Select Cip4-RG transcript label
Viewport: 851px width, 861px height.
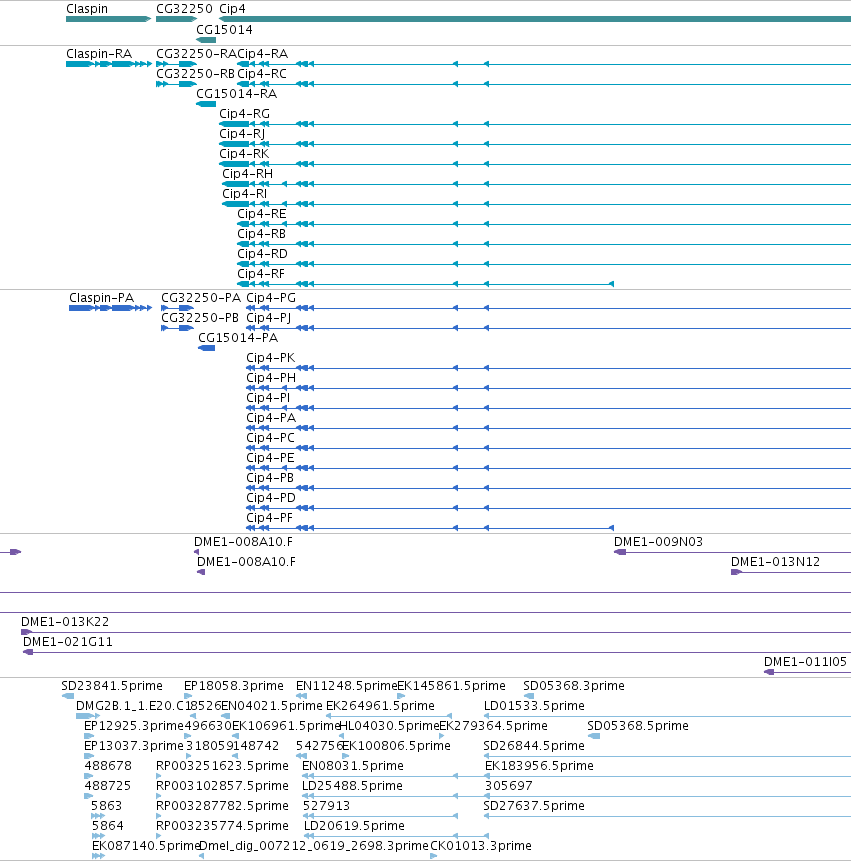click(244, 114)
